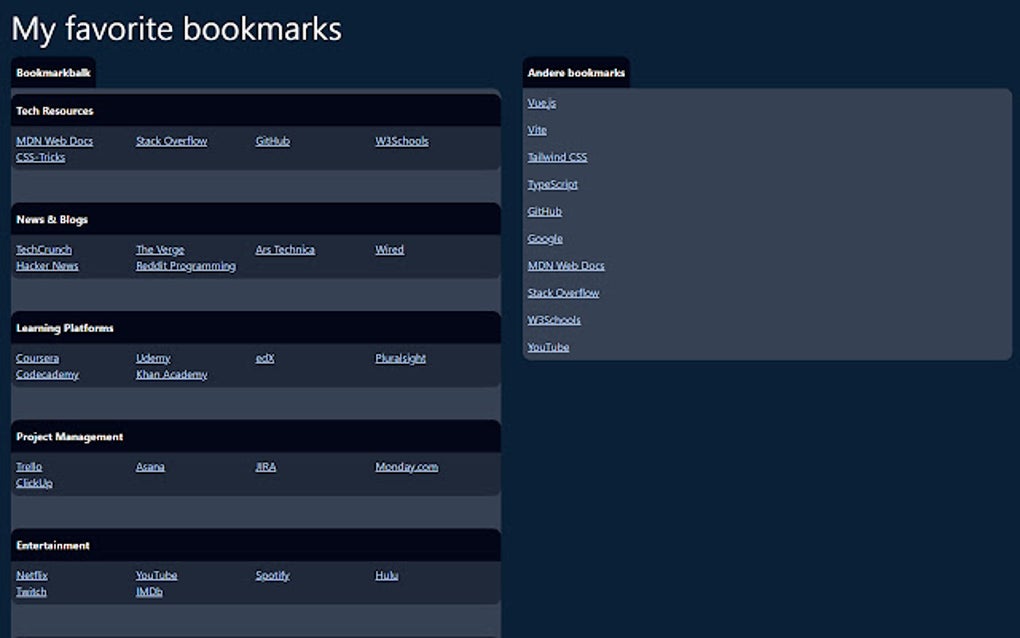Viewport: 1020px width, 638px height.
Task: Click YouTube link in Entertainment section
Action: tap(156, 576)
